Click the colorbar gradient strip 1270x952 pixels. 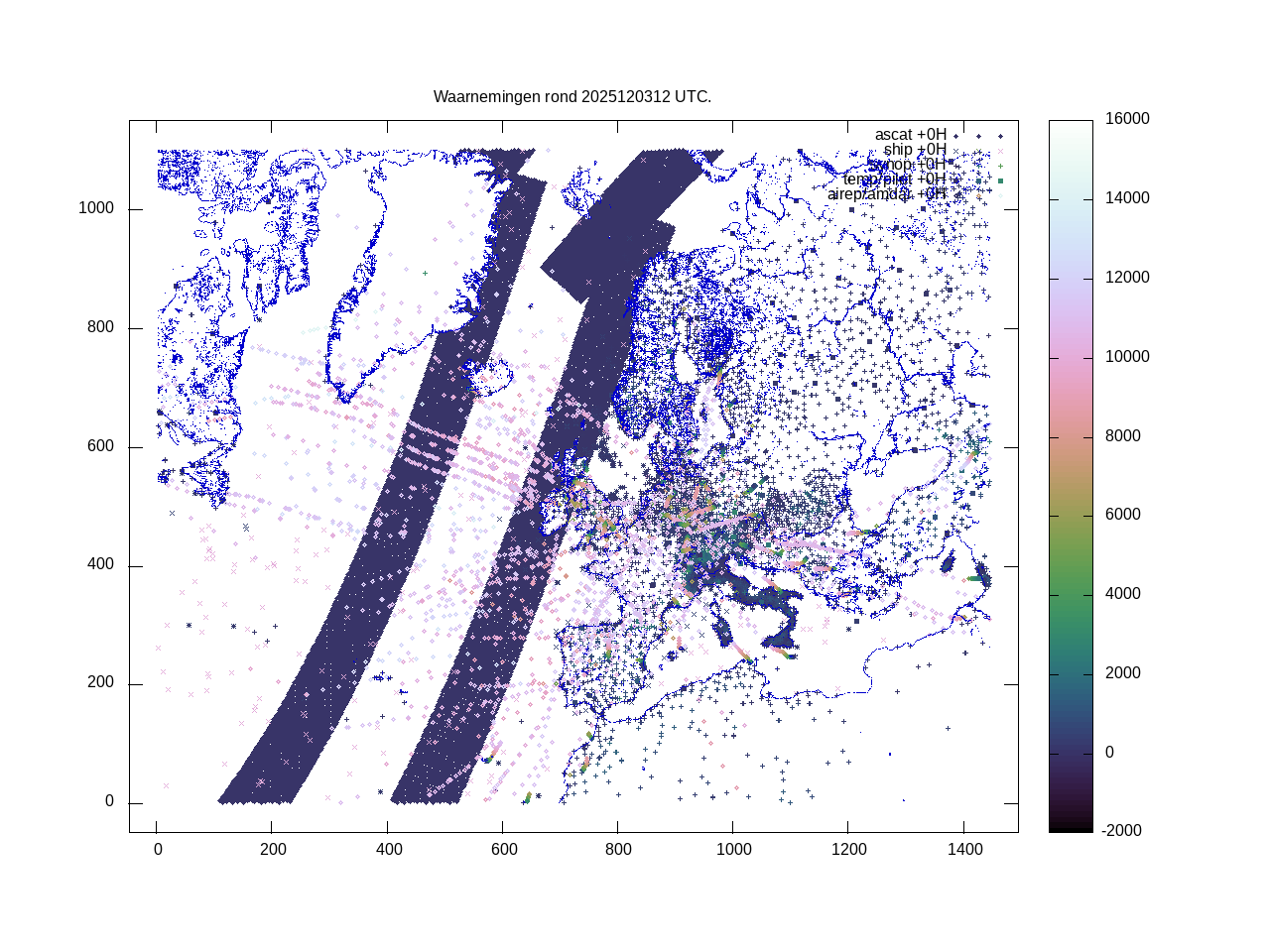[x=1070, y=476]
